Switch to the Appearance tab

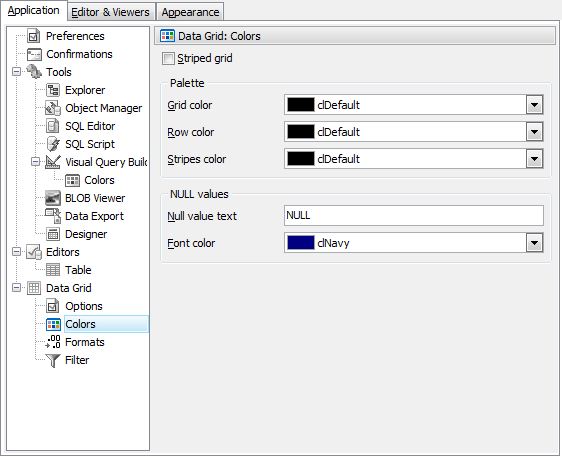[190, 12]
